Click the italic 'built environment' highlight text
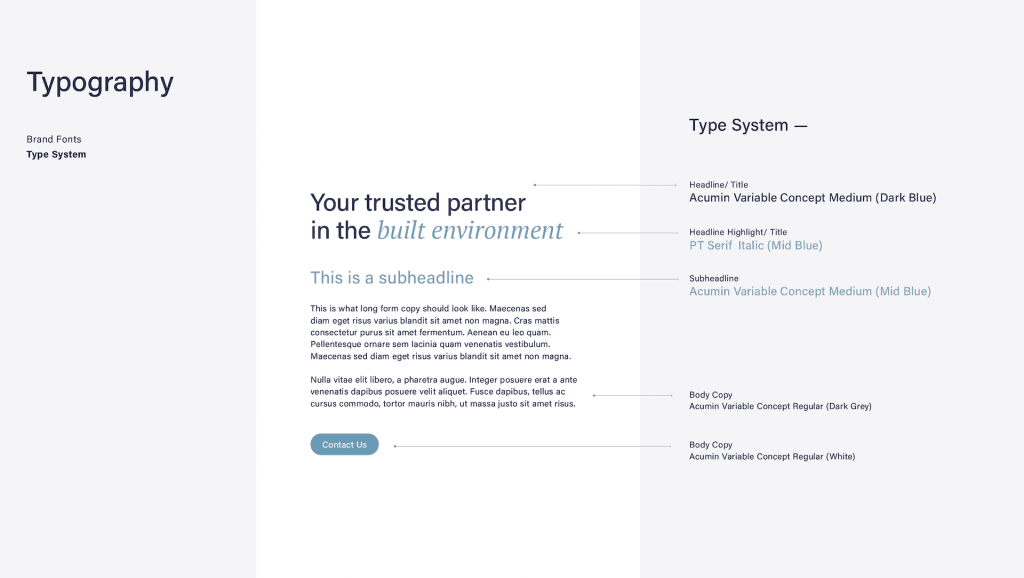This screenshot has width=1024, height=578. click(x=470, y=231)
